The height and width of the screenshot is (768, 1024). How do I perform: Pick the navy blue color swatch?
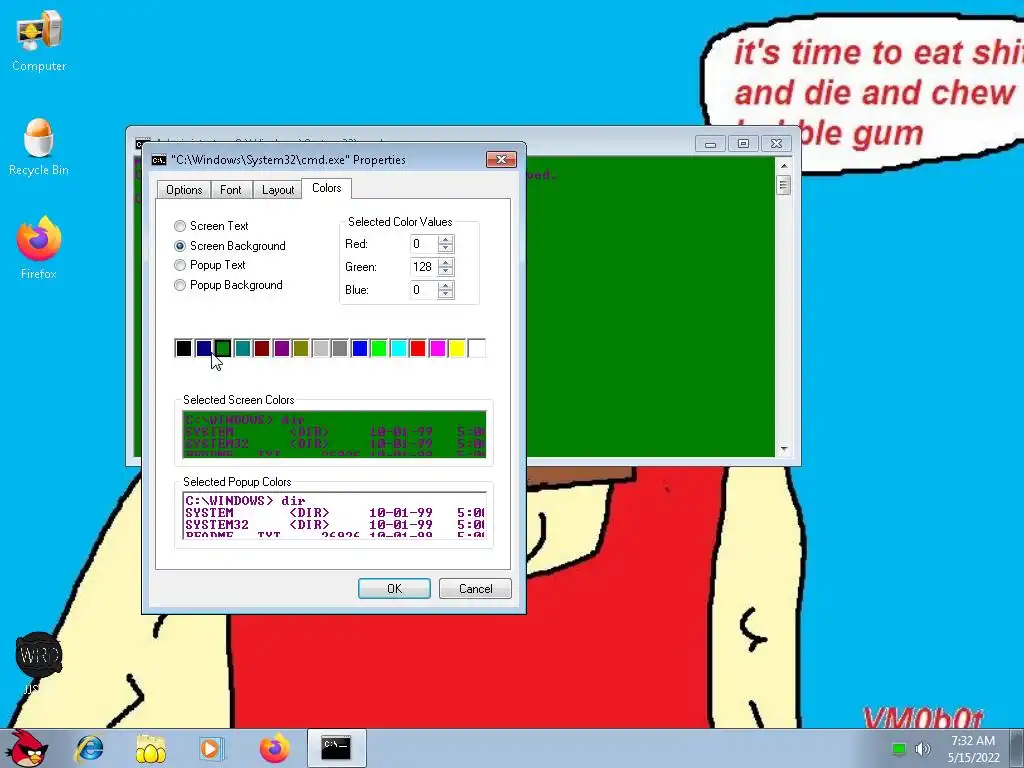coord(203,348)
